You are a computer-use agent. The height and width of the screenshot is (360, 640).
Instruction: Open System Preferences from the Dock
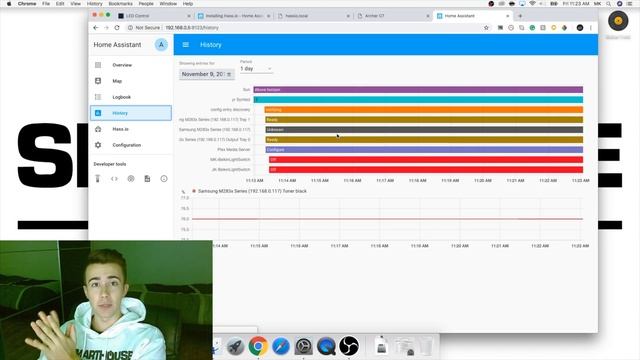click(304, 346)
